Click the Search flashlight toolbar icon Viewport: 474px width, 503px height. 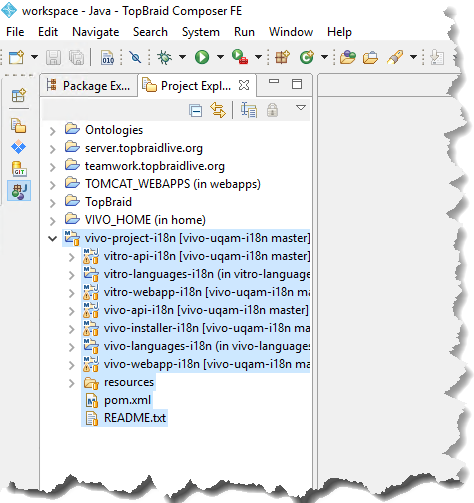[395, 57]
